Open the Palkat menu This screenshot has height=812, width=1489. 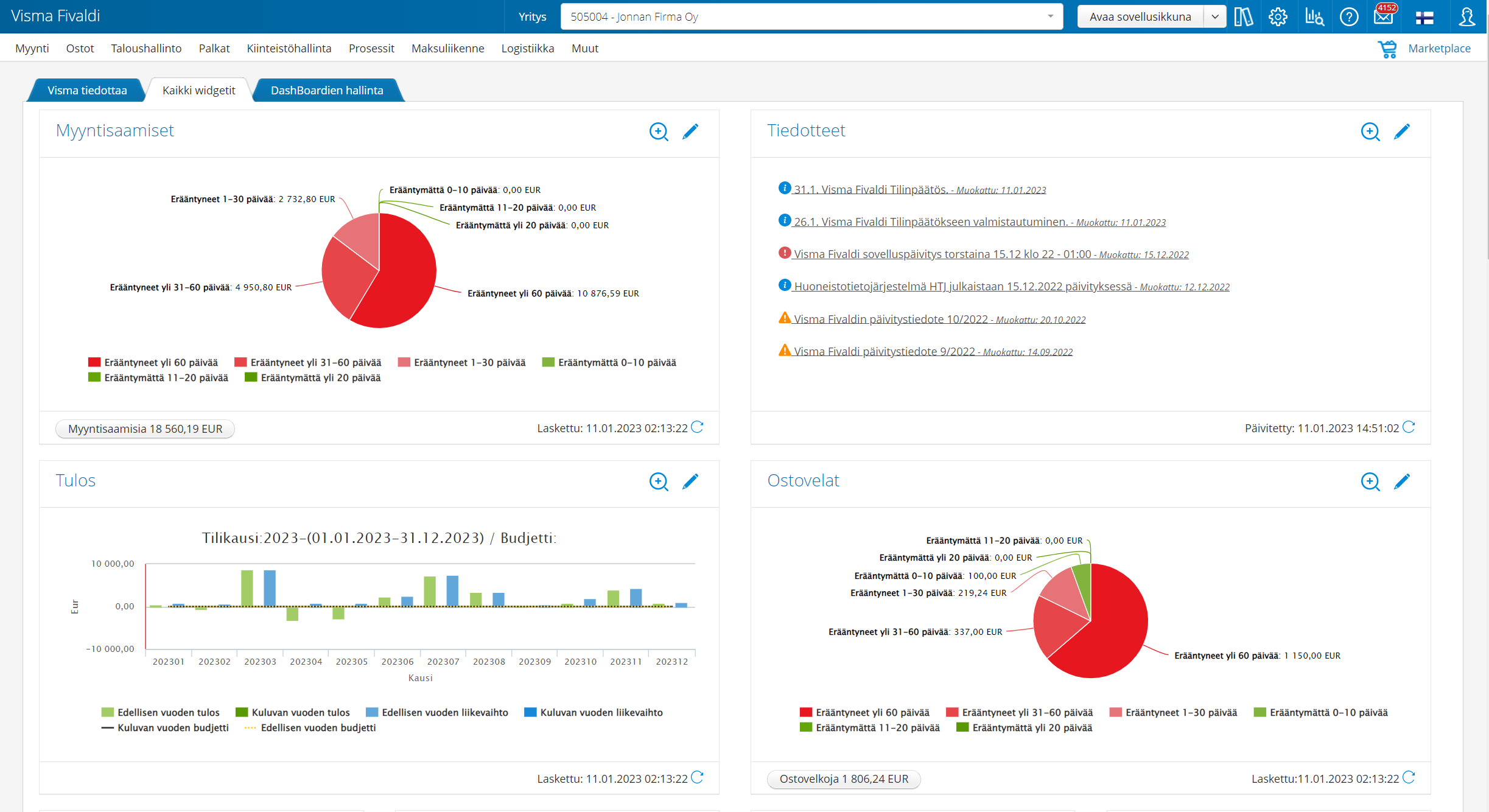pyautogui.click(x=214, y=49)
